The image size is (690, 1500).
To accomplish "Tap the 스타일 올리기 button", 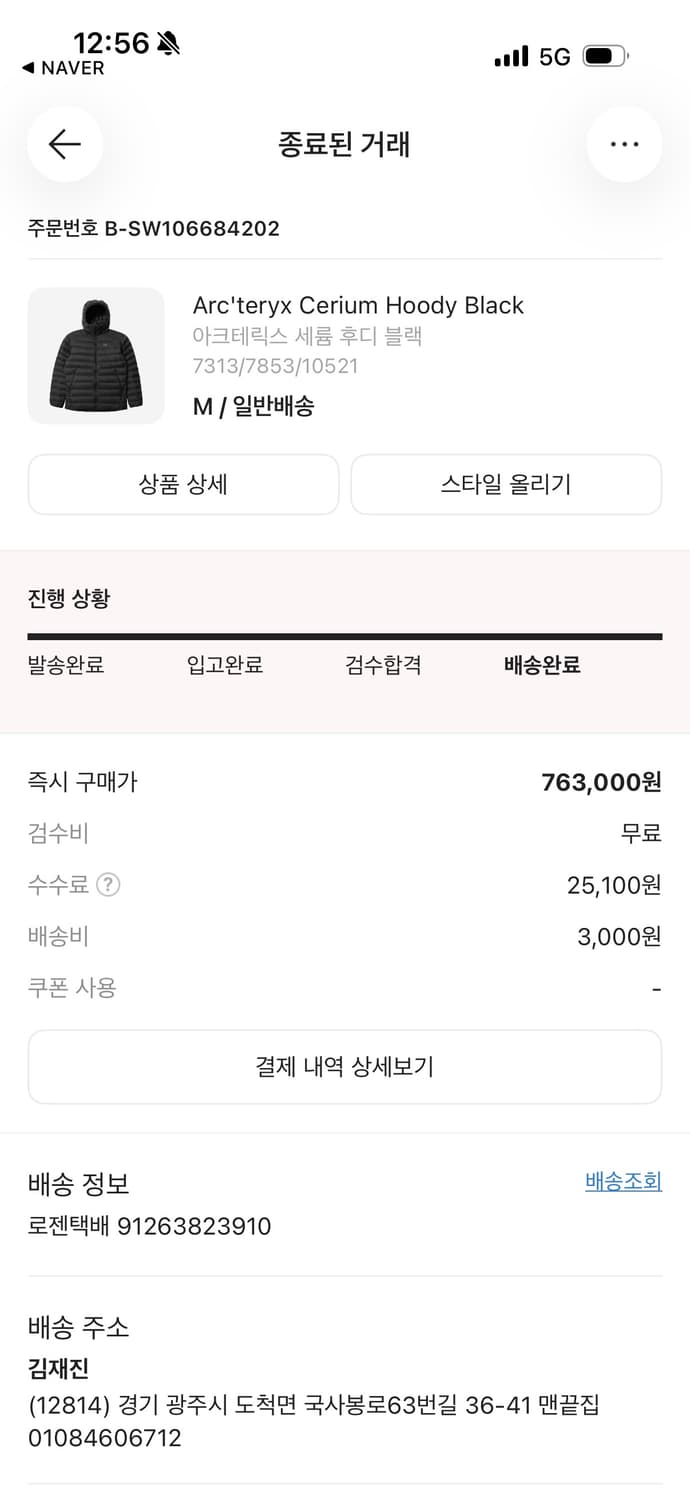I will tap(506, 484).
